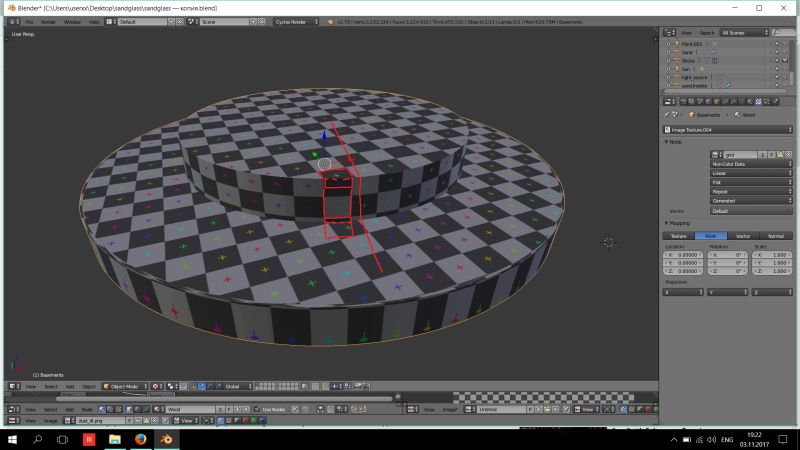Select the light_source object in outliner
Screen dimensions: 800x450
coord(694,77)
